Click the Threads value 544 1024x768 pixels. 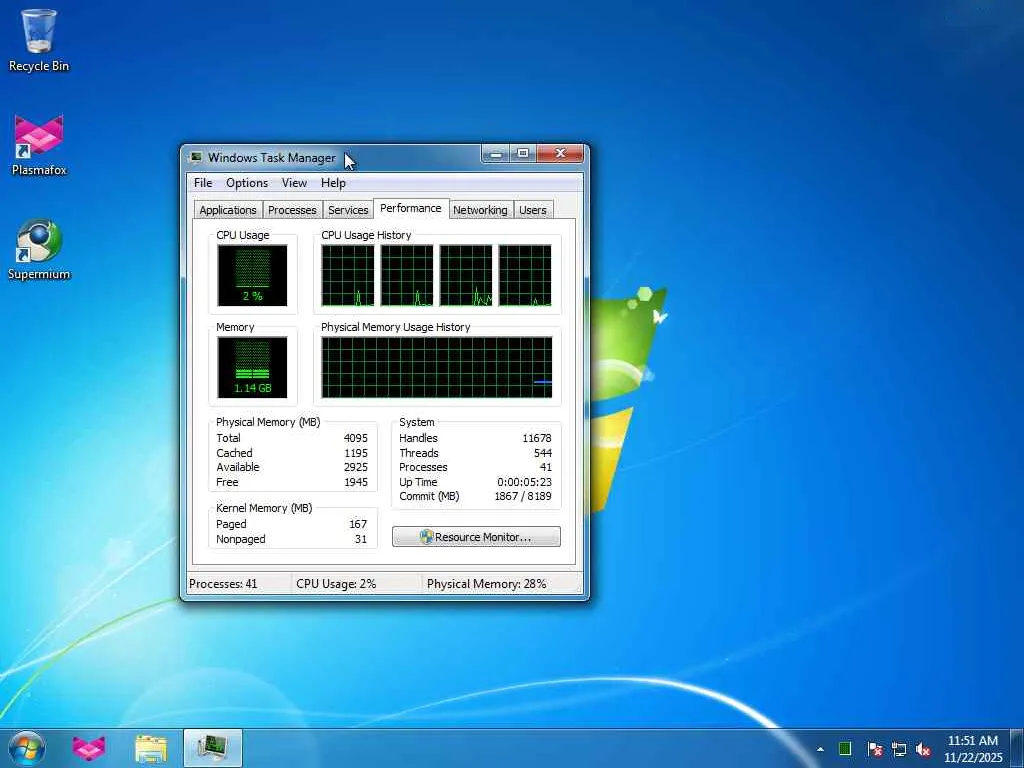click(x=543, y=453)
